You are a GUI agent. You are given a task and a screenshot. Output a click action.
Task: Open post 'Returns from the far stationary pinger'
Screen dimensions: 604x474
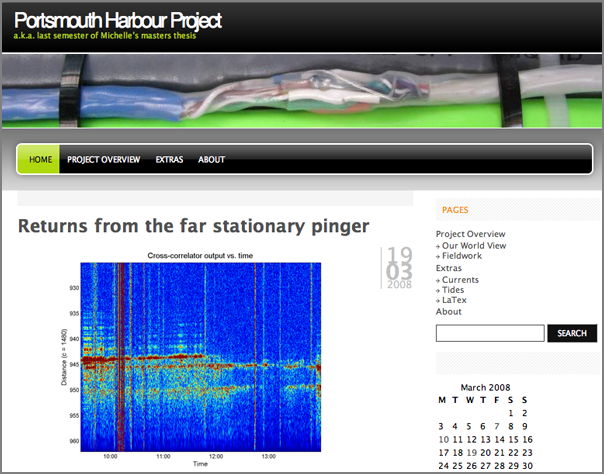point(193,226)
